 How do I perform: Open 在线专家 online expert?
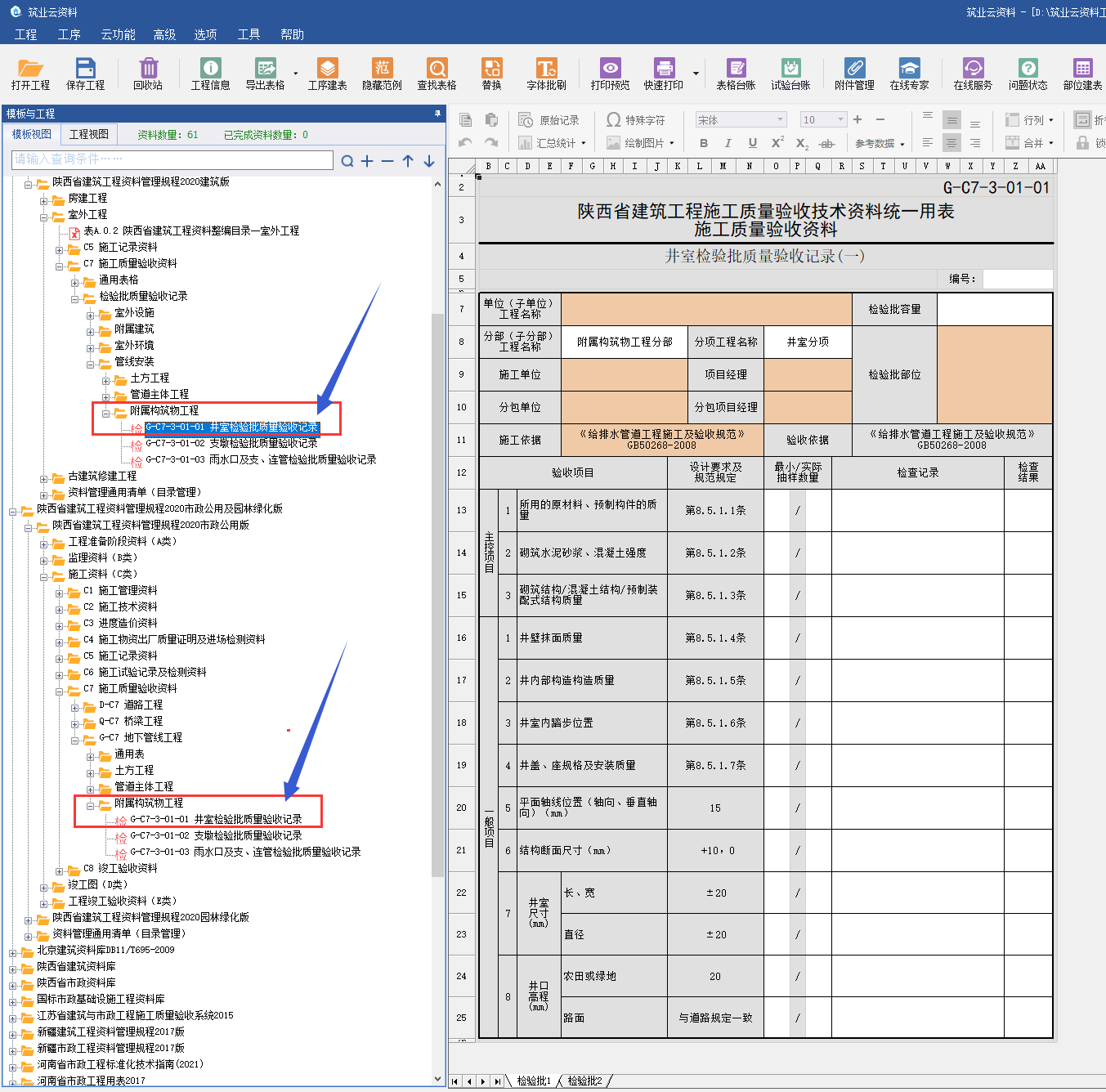[909, 74]
